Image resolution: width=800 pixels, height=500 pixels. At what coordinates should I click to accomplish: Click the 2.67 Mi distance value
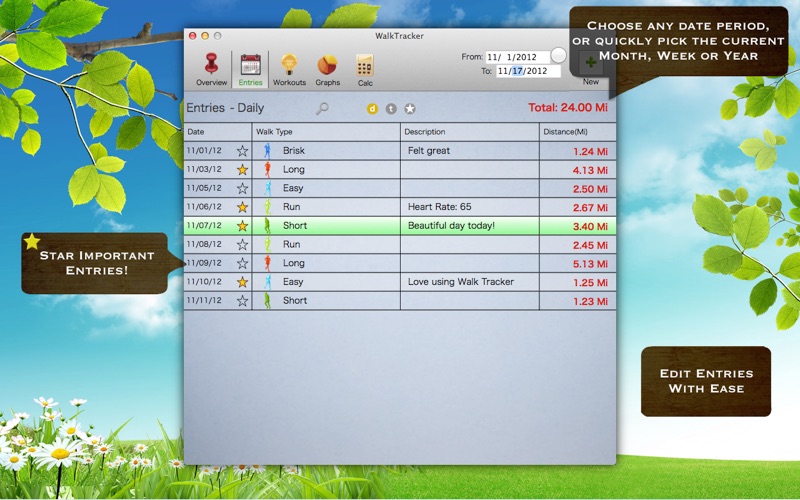(x=590, y=208)
